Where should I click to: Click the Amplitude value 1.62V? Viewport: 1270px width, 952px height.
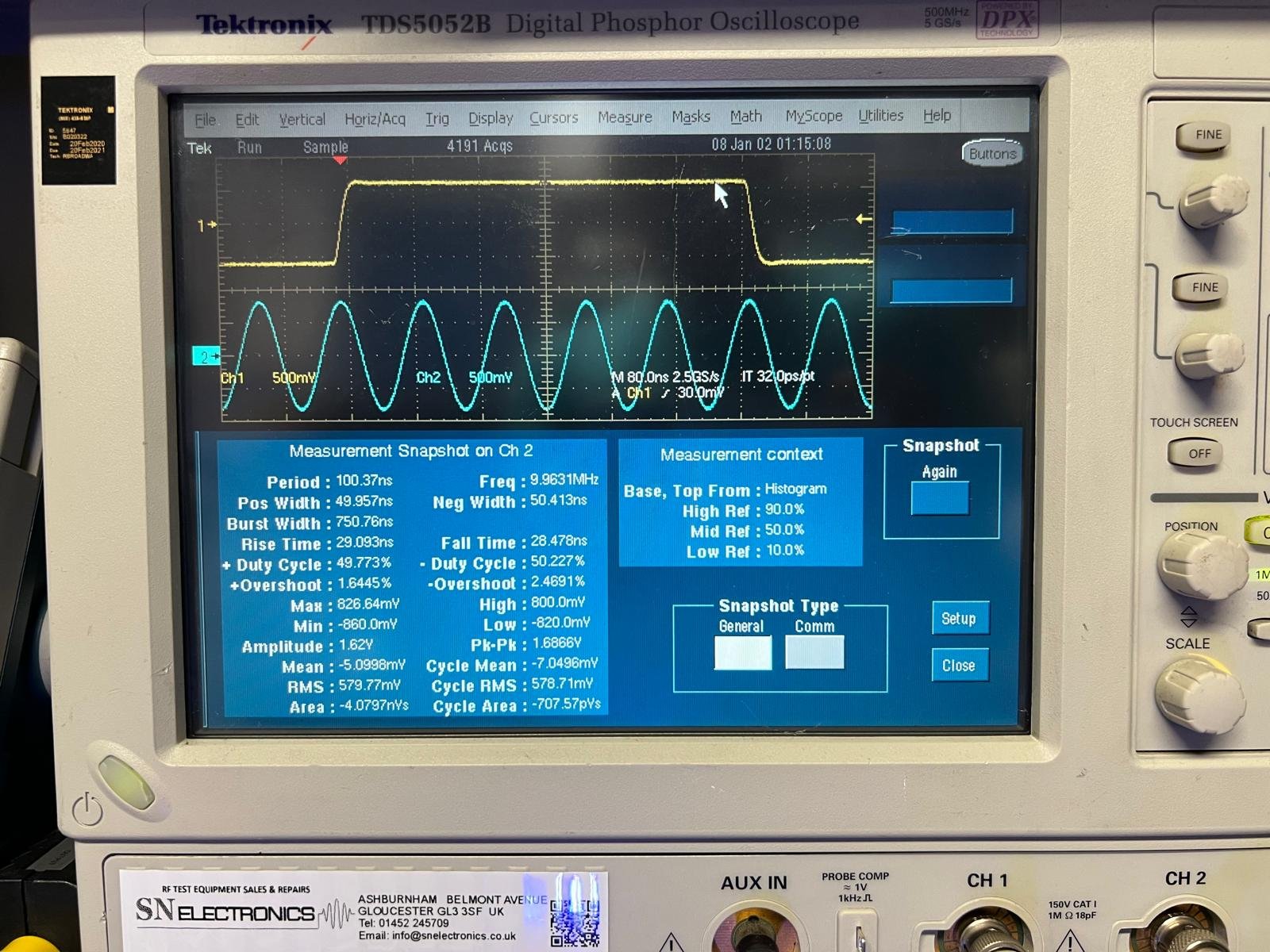click(x=356, y=645)
